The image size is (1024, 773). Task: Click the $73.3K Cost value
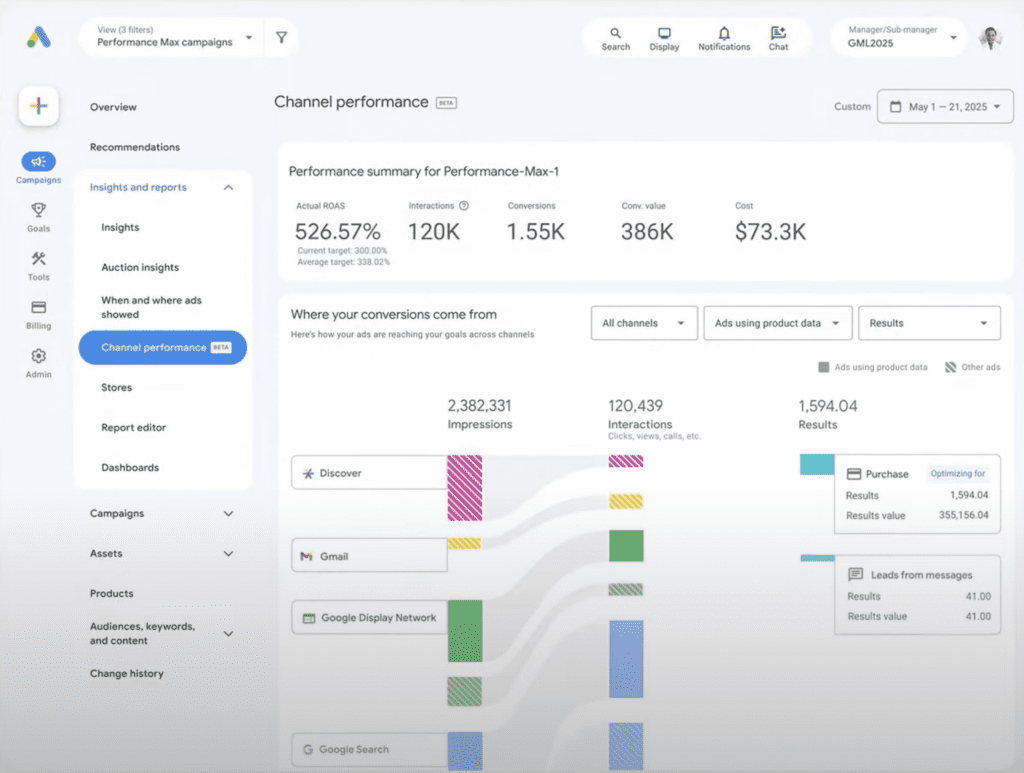tap(770, 232)
